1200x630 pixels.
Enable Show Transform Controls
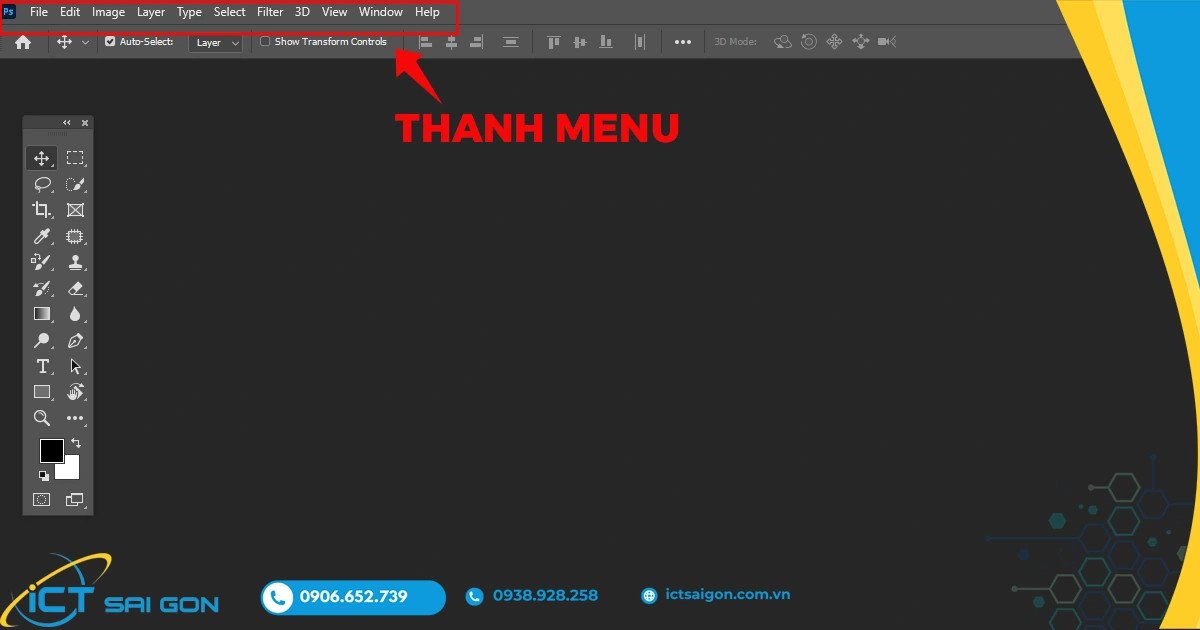tap(265, 41)
